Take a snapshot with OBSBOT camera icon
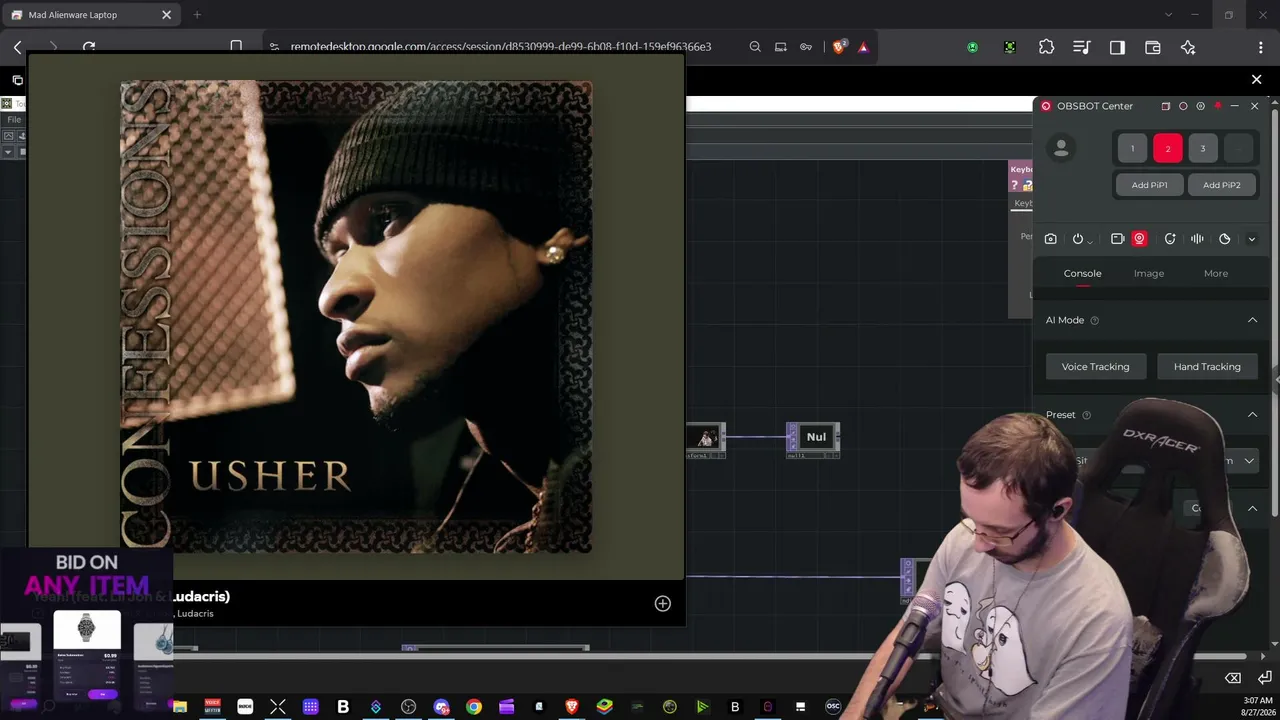Viewport: 1280px width, 720px height. 1050,239
